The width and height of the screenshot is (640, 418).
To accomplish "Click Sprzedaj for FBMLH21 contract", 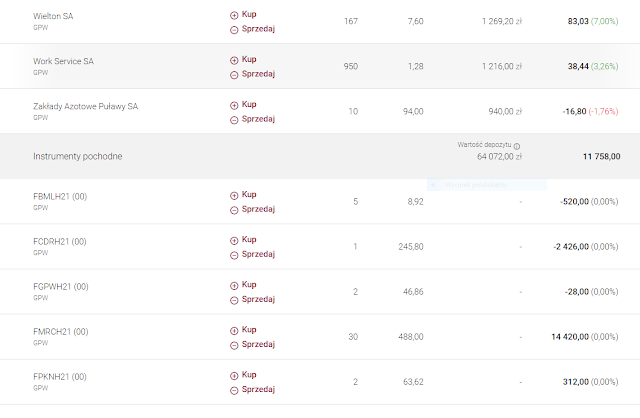I will [x=258, y=209].
